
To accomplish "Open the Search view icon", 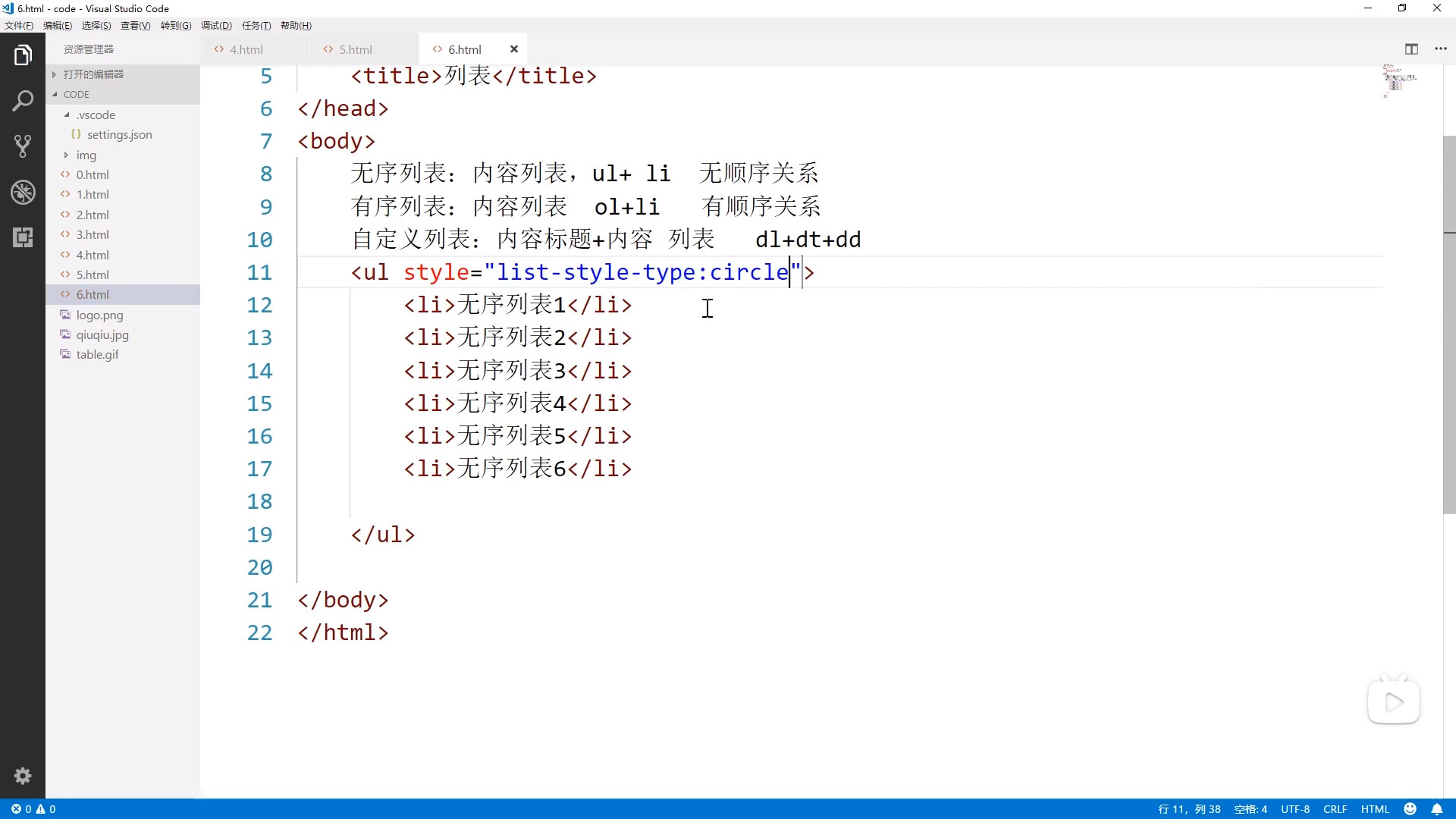I will (23, 101).
